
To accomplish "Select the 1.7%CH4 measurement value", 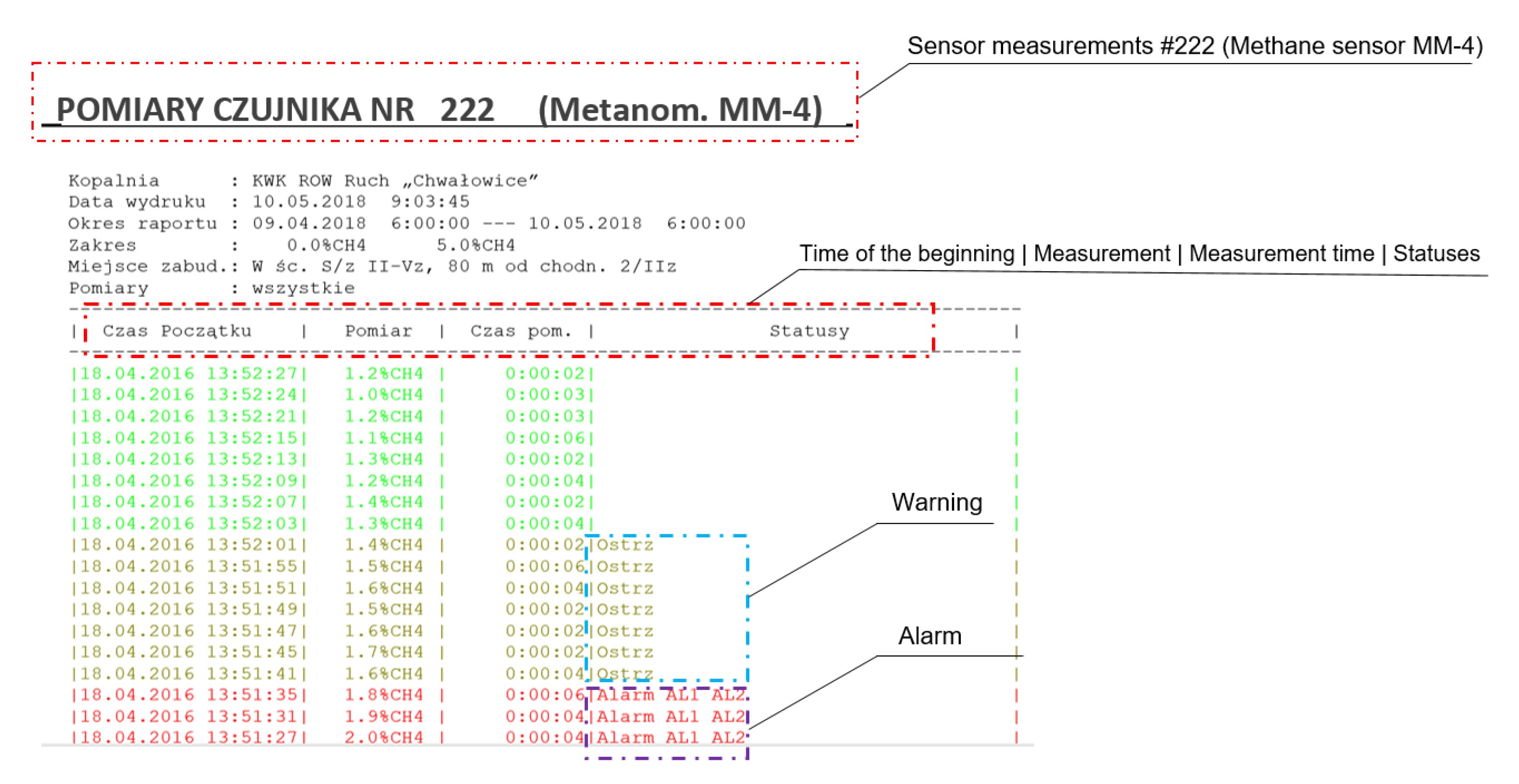I will (x=383, y=652).
